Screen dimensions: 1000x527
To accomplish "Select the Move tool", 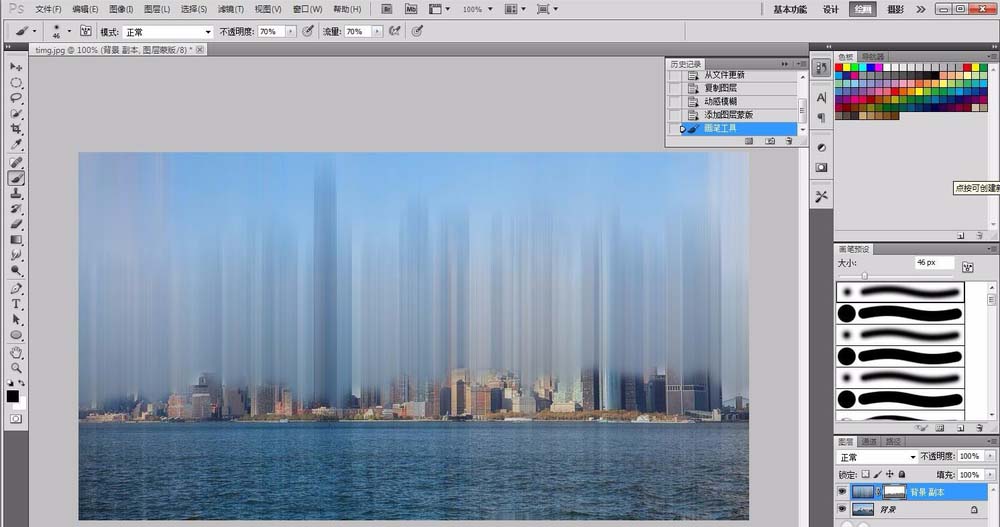I will 16,67.
